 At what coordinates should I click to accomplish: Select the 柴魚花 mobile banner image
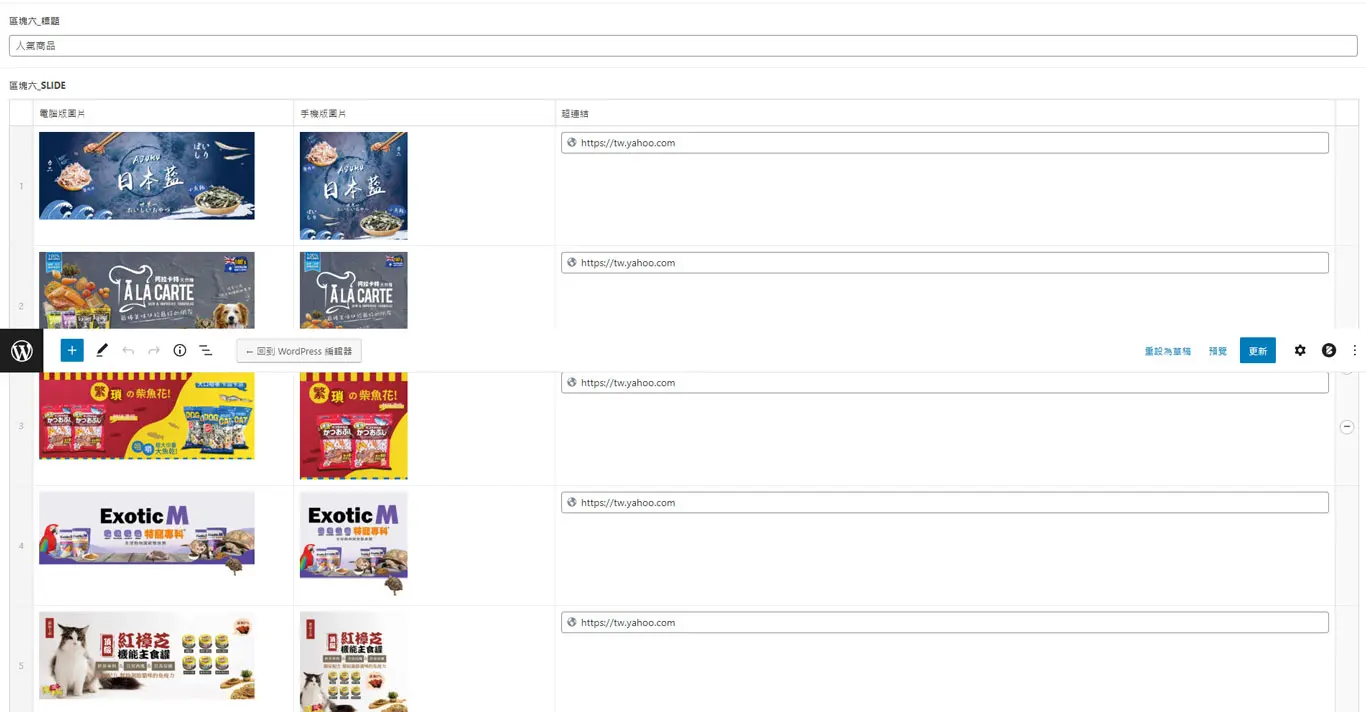pos(354,426)
